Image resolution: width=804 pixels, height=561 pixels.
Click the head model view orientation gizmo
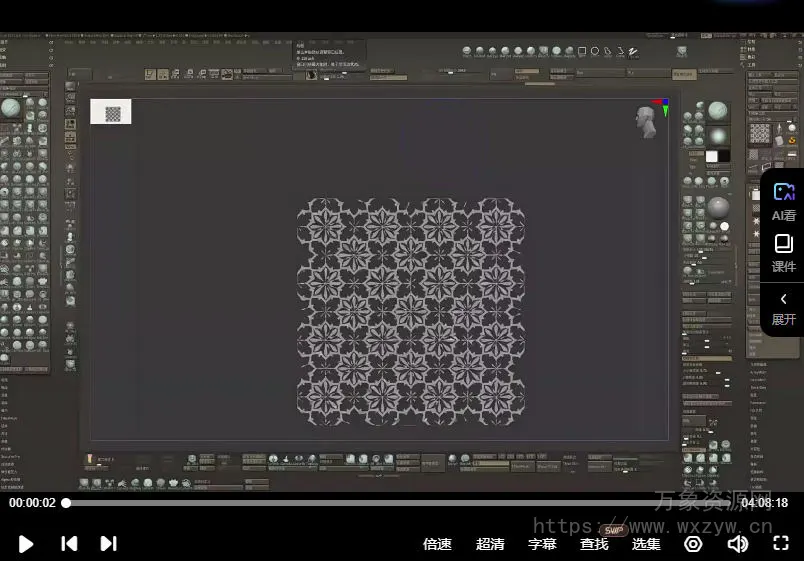tap(647, 122)
